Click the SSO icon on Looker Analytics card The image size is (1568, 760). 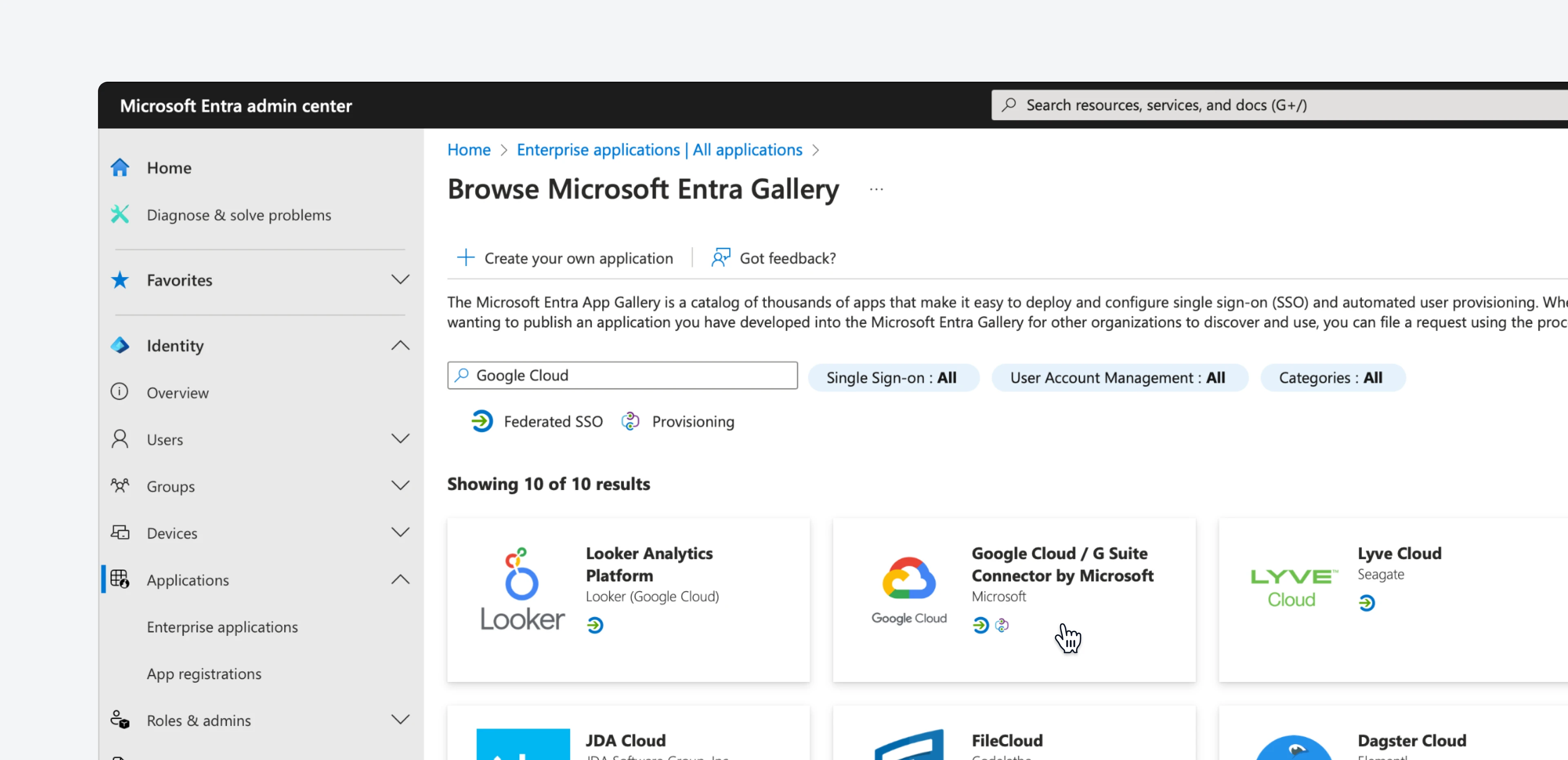click(x=595, y=626)
